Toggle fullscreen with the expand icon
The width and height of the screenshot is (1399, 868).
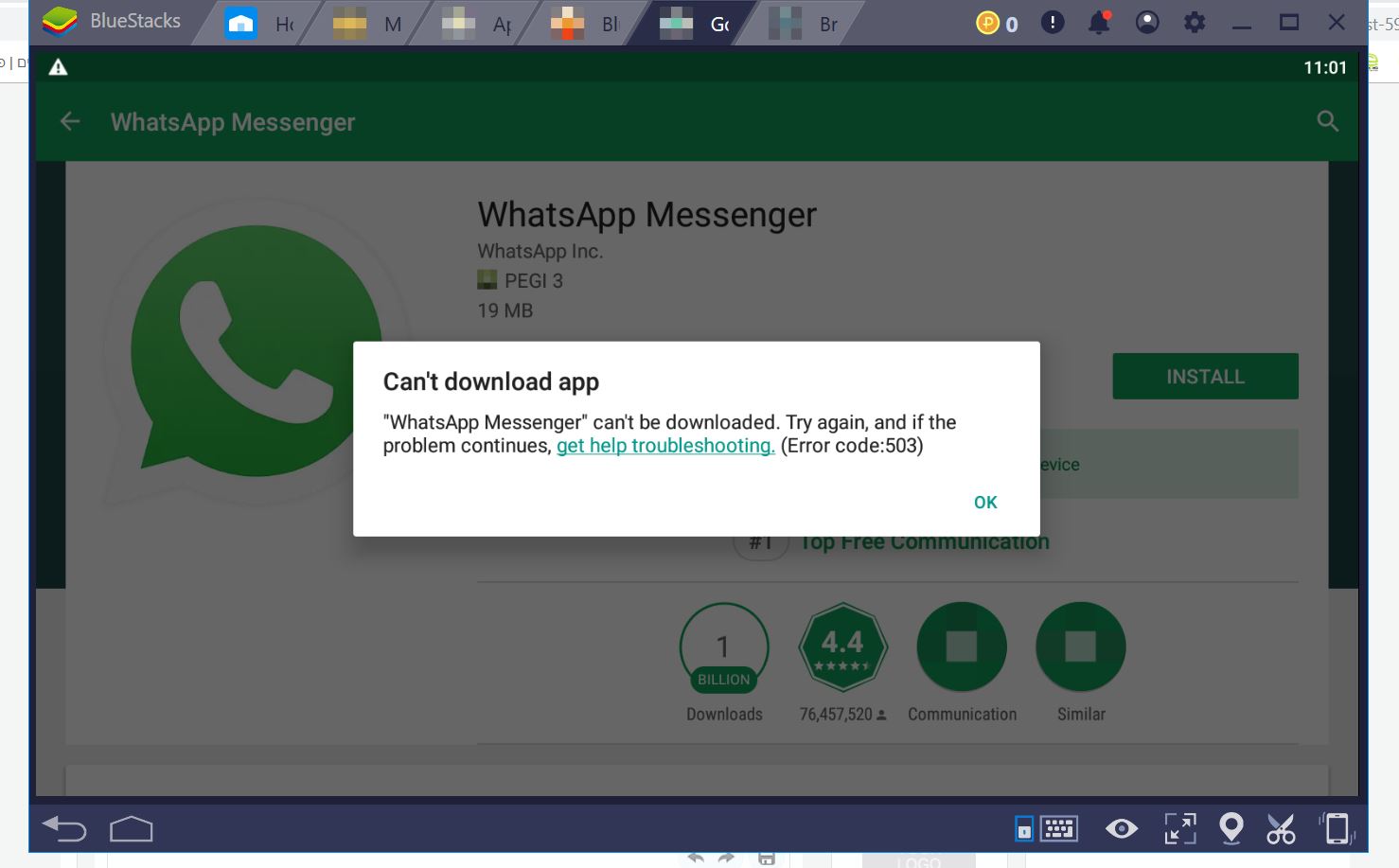pos(1180,829)
